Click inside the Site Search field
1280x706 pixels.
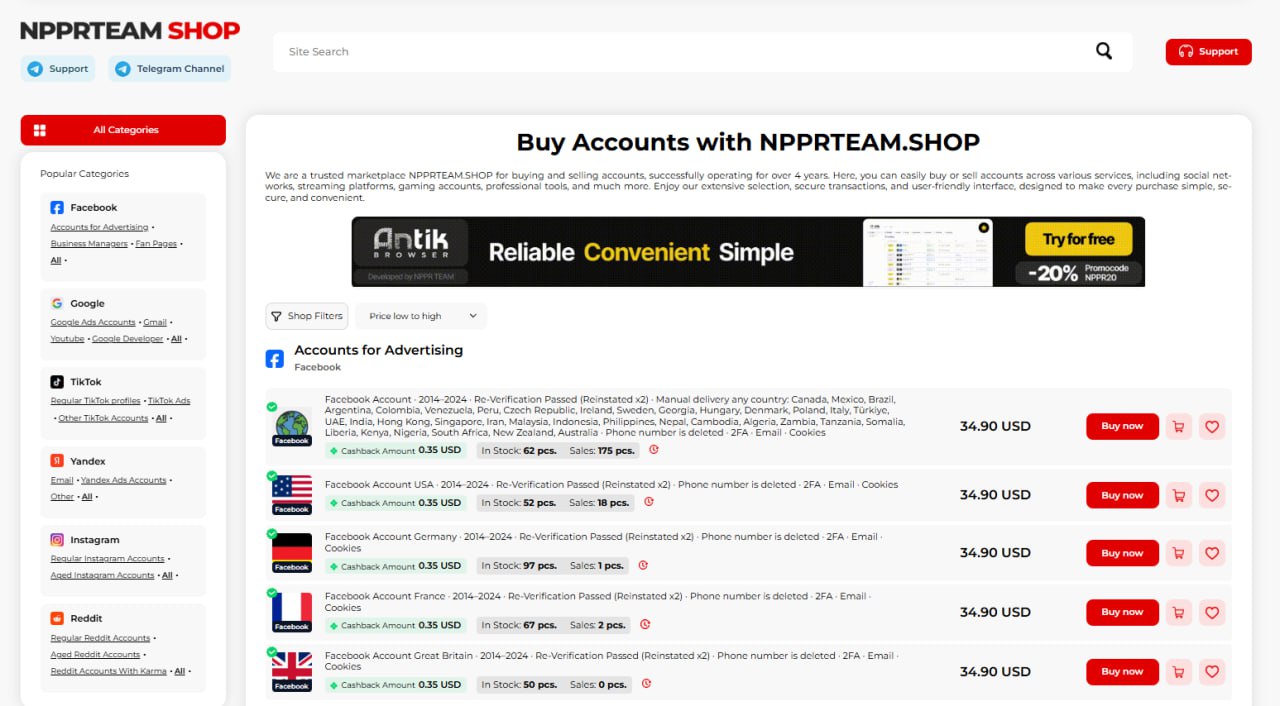[680, 52]
